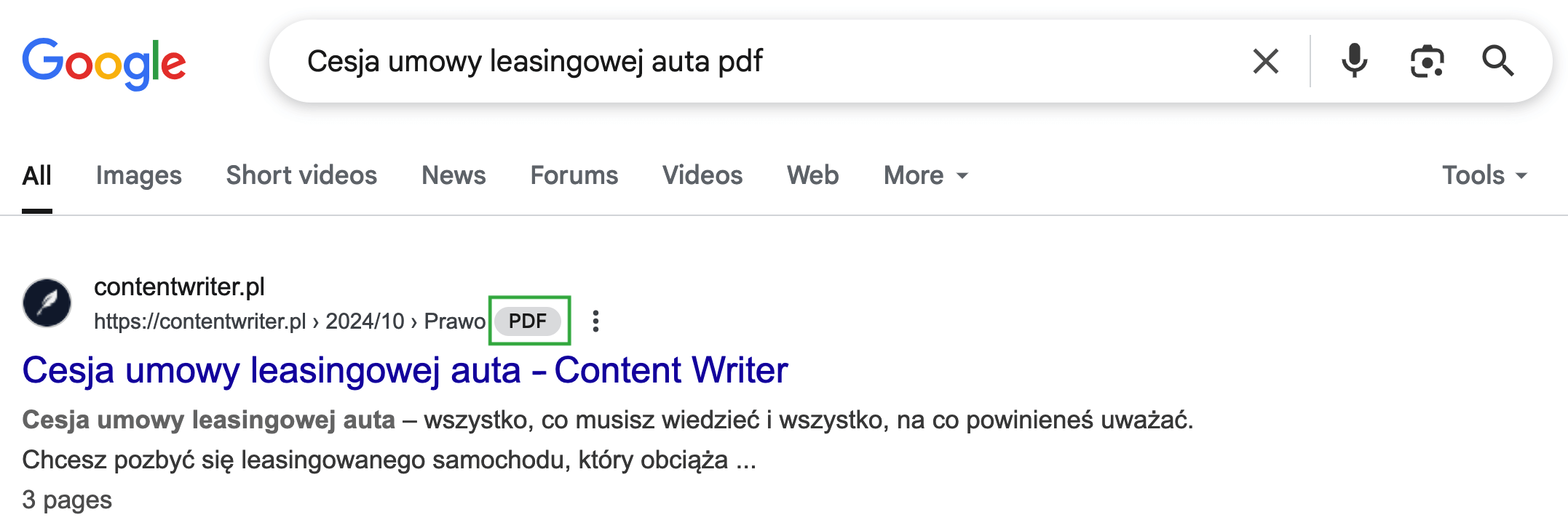Switch to the Videos tab
Screen dimensions: 1568x528
(x=702, y=175)
